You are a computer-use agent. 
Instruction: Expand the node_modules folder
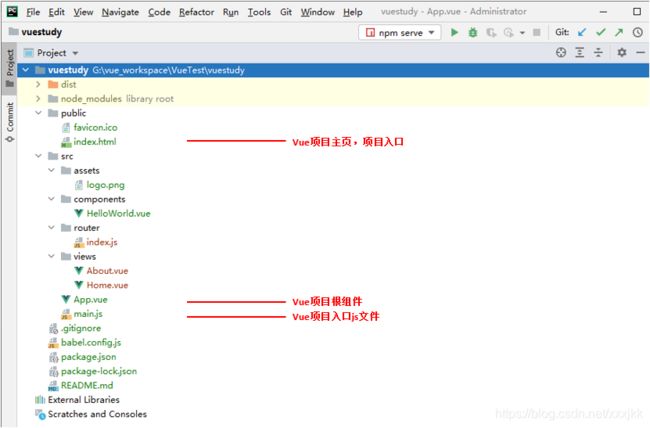click(38, 99)
